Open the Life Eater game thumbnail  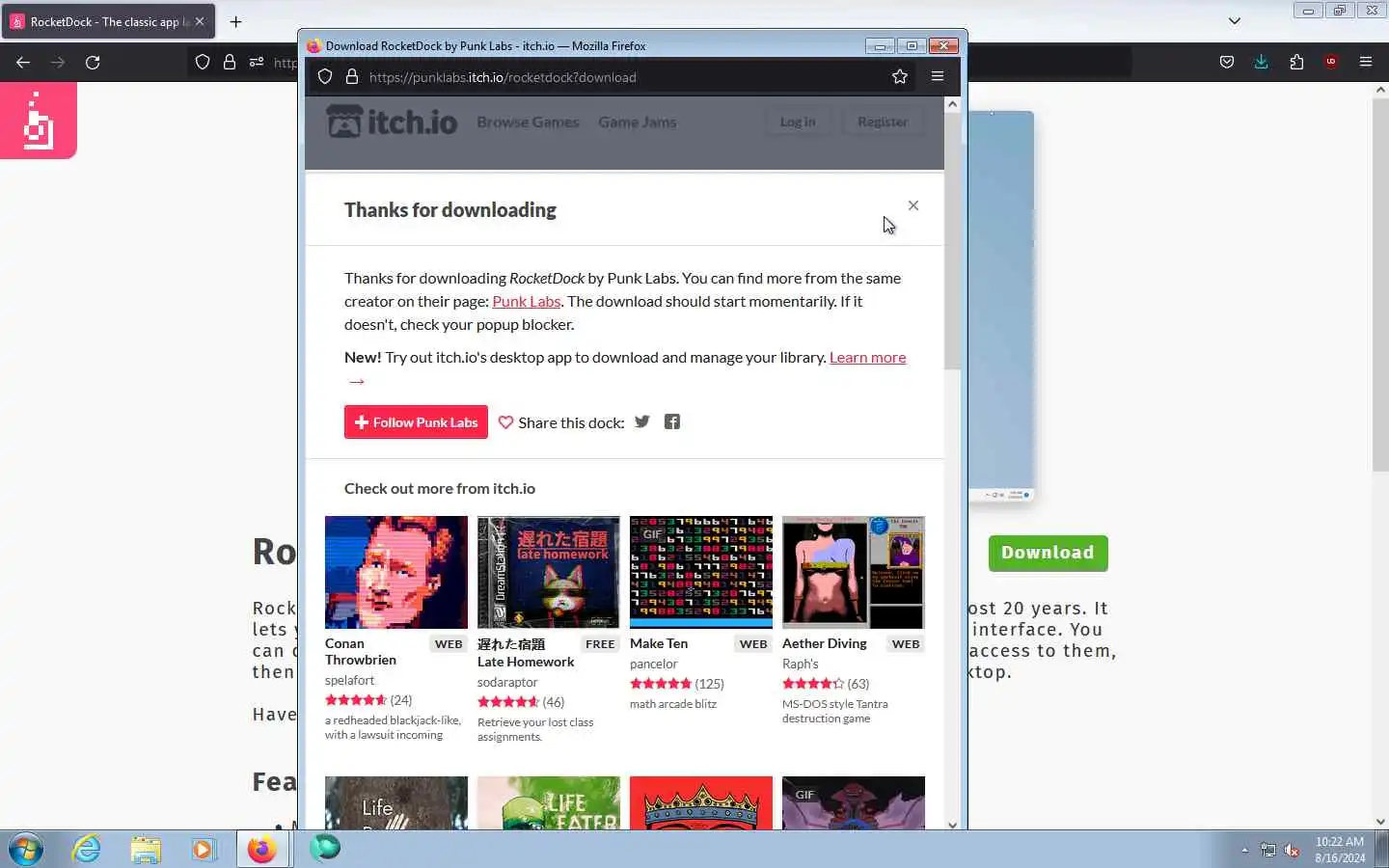pyautogui.click(x=549, y=802)
